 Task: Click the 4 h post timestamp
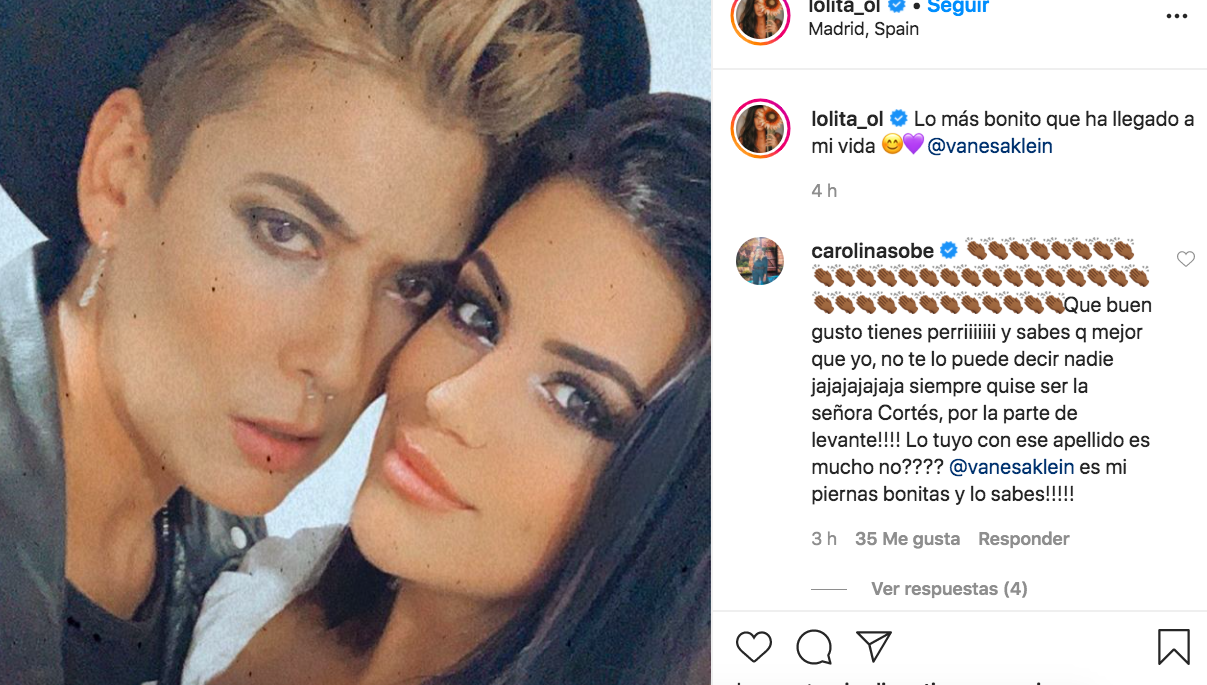pyautogui.click(x=824, y=191)
